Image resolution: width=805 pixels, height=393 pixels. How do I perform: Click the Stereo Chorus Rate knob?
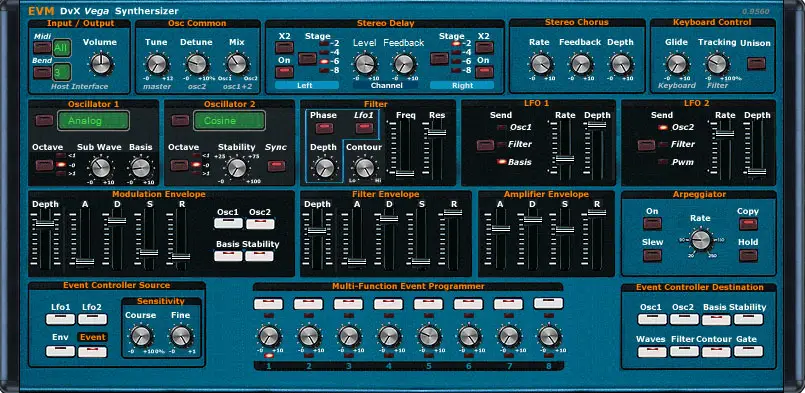(540, 64)
